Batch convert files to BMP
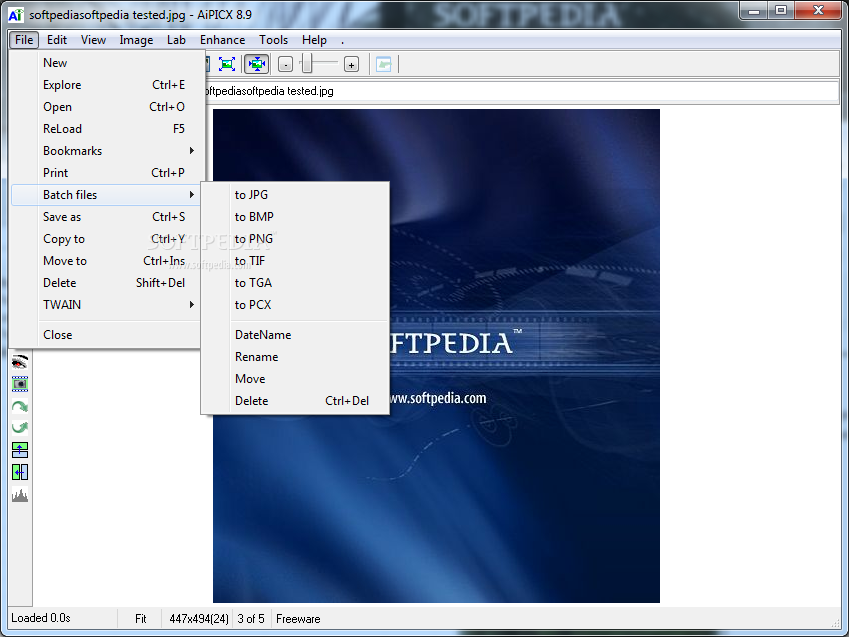This screenshot has width=849, height=637. click(295, 217)
